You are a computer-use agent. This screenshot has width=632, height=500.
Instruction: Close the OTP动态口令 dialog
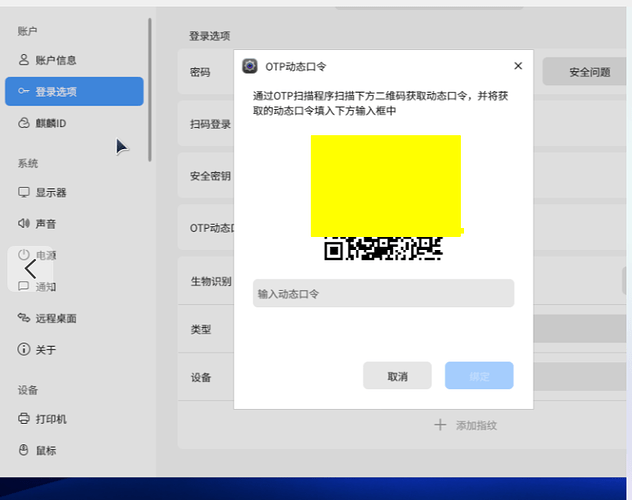pos(518,66)
